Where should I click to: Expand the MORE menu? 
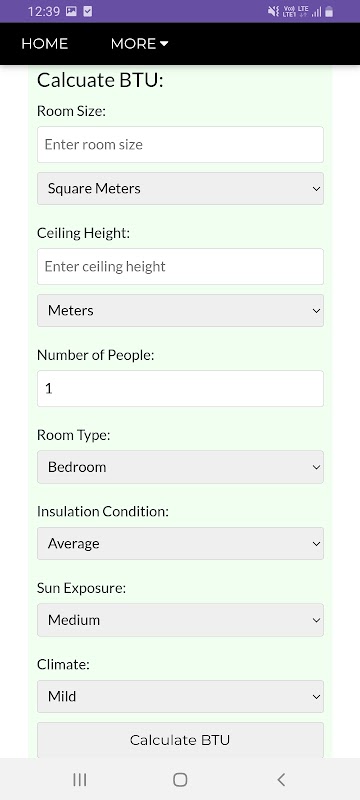tap(139, 44)
